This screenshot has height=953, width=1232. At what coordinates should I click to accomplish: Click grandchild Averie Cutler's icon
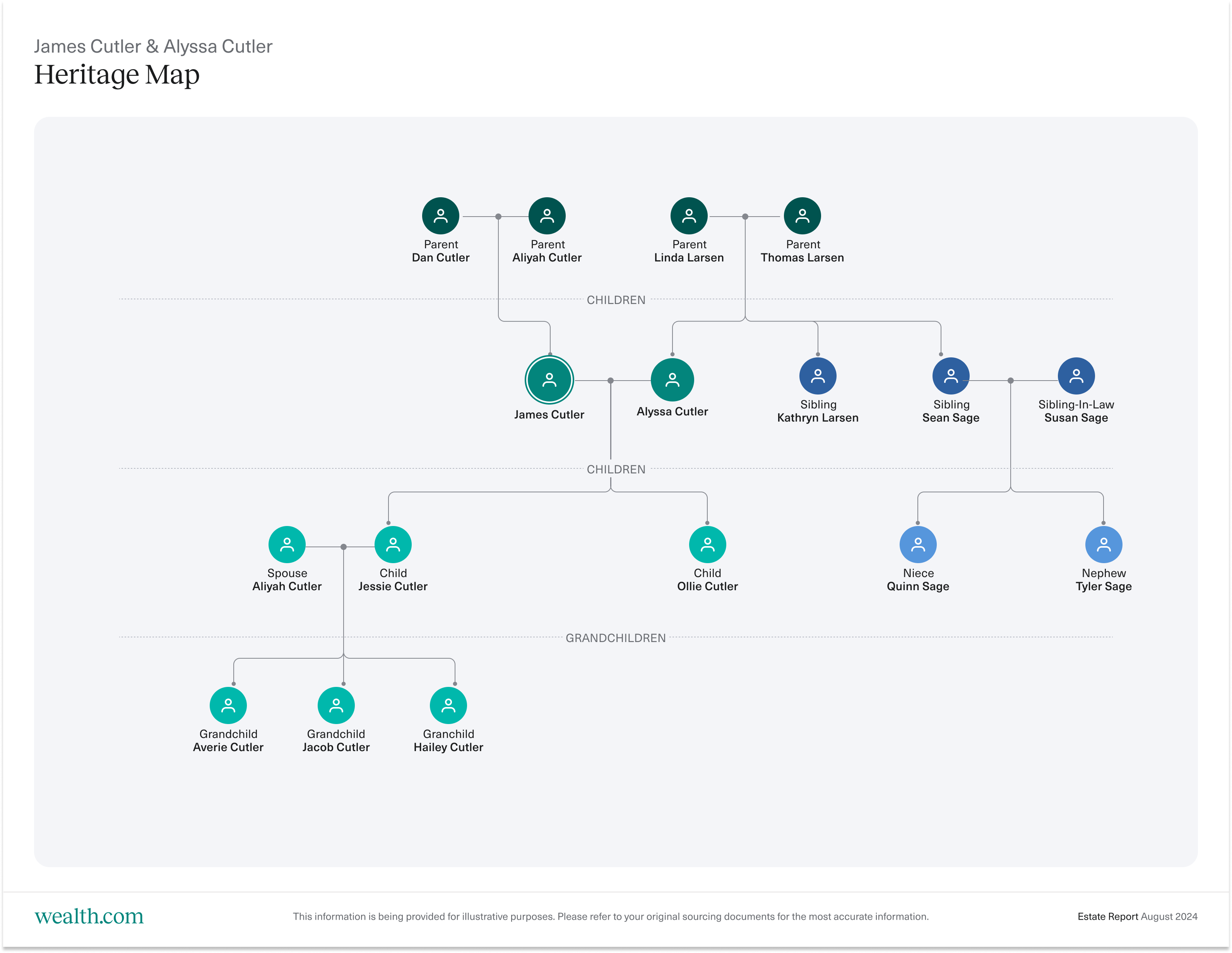pos(228,705)
